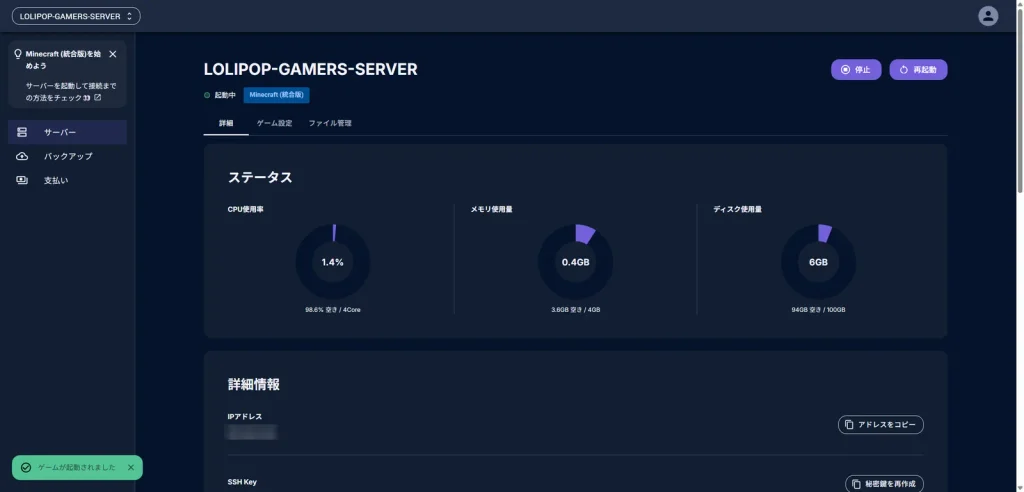The image size is (1024, 492).
Task: Close the game started notification toast
Action: pyautogui.click(x=131, y=467)
